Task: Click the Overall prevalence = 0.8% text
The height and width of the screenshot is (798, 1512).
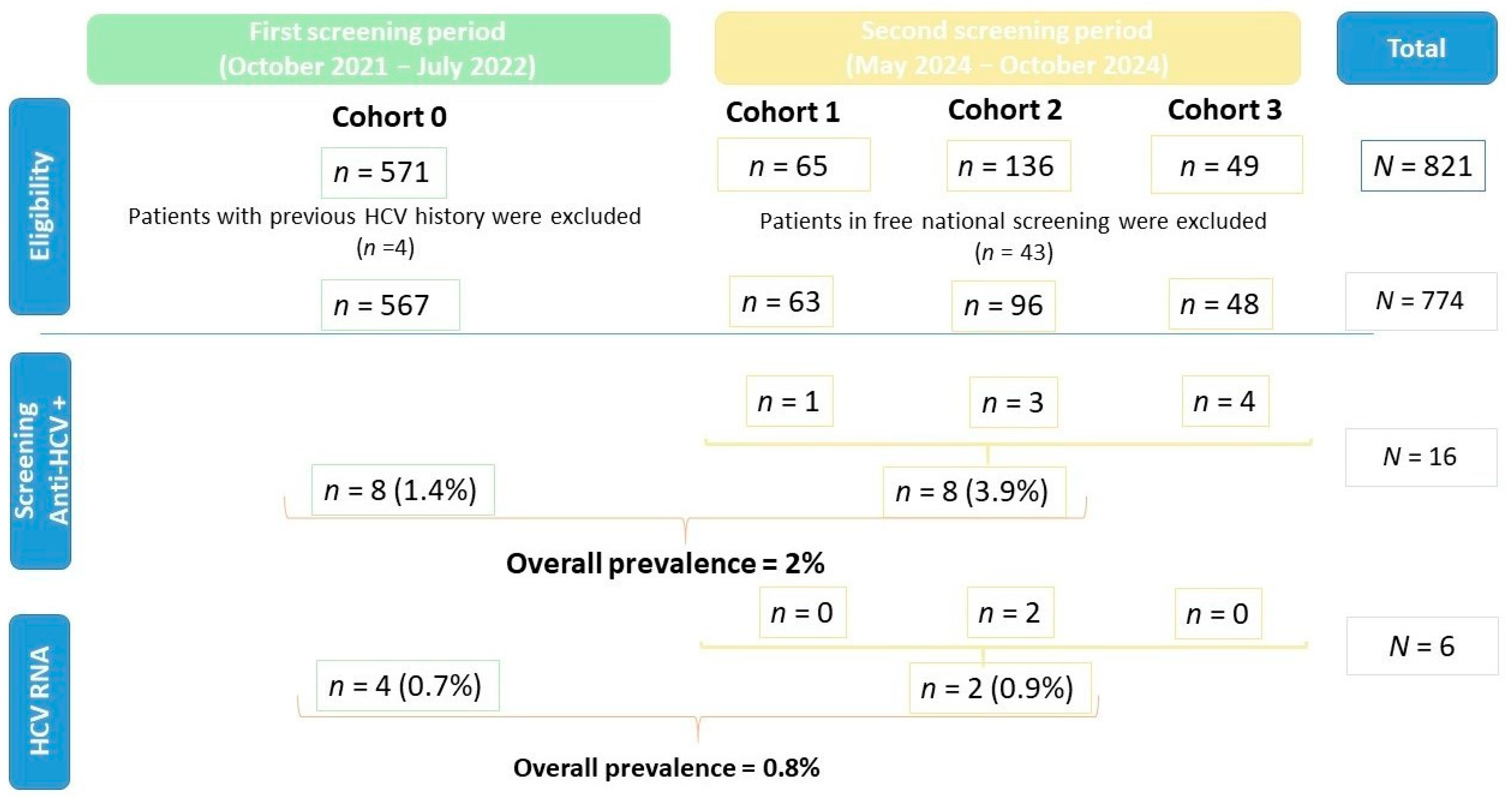Action: click(x=666, y=767)
